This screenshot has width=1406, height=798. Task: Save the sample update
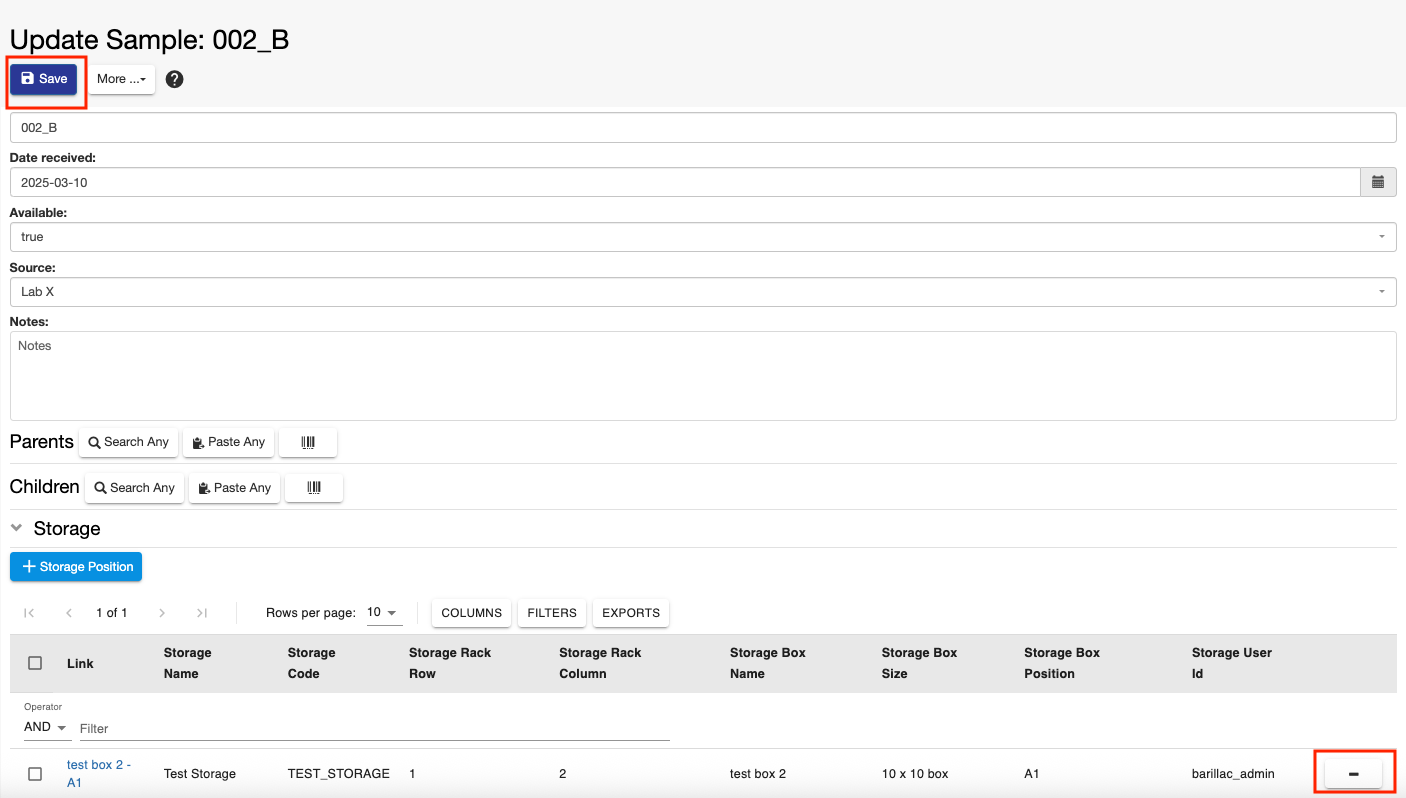44,79
